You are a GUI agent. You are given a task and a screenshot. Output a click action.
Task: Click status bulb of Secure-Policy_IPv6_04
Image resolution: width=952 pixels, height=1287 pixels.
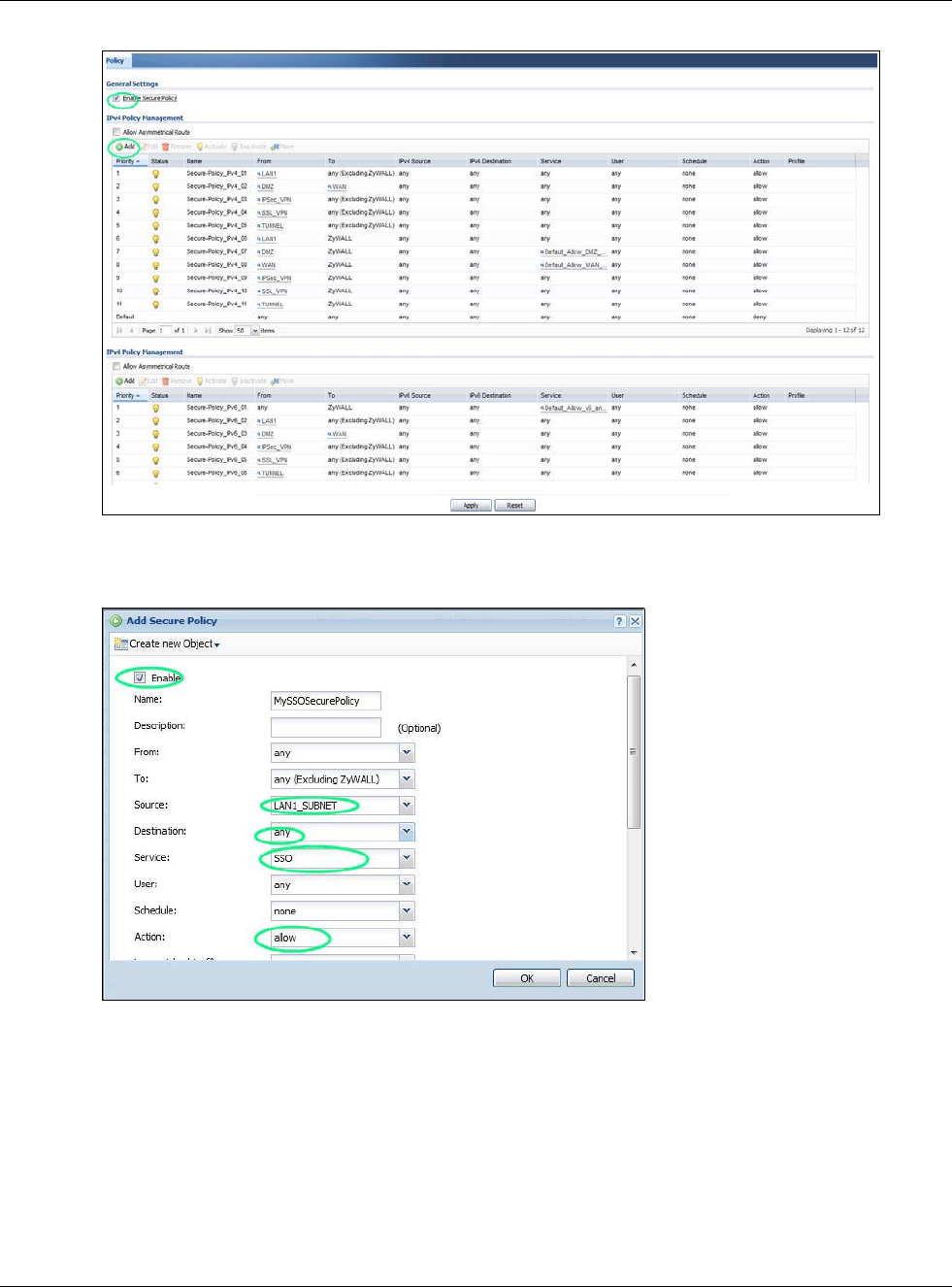155,447
